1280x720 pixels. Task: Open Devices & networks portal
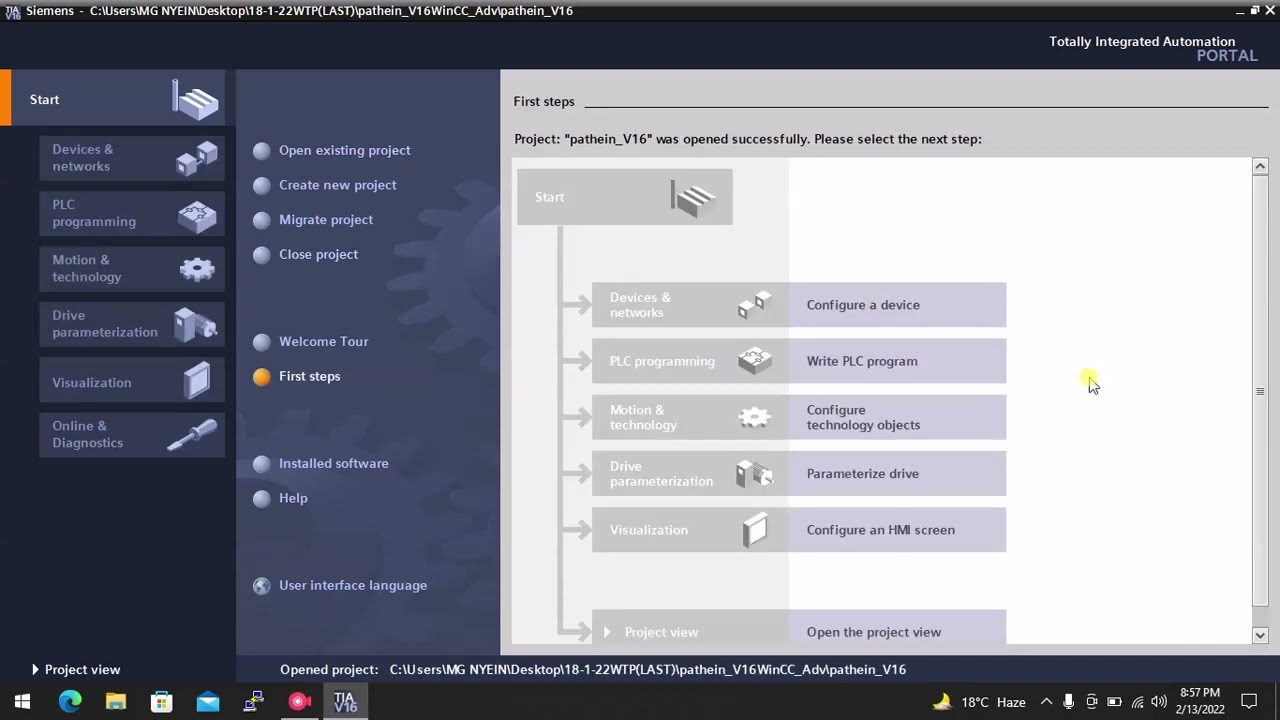coord(132,158)
